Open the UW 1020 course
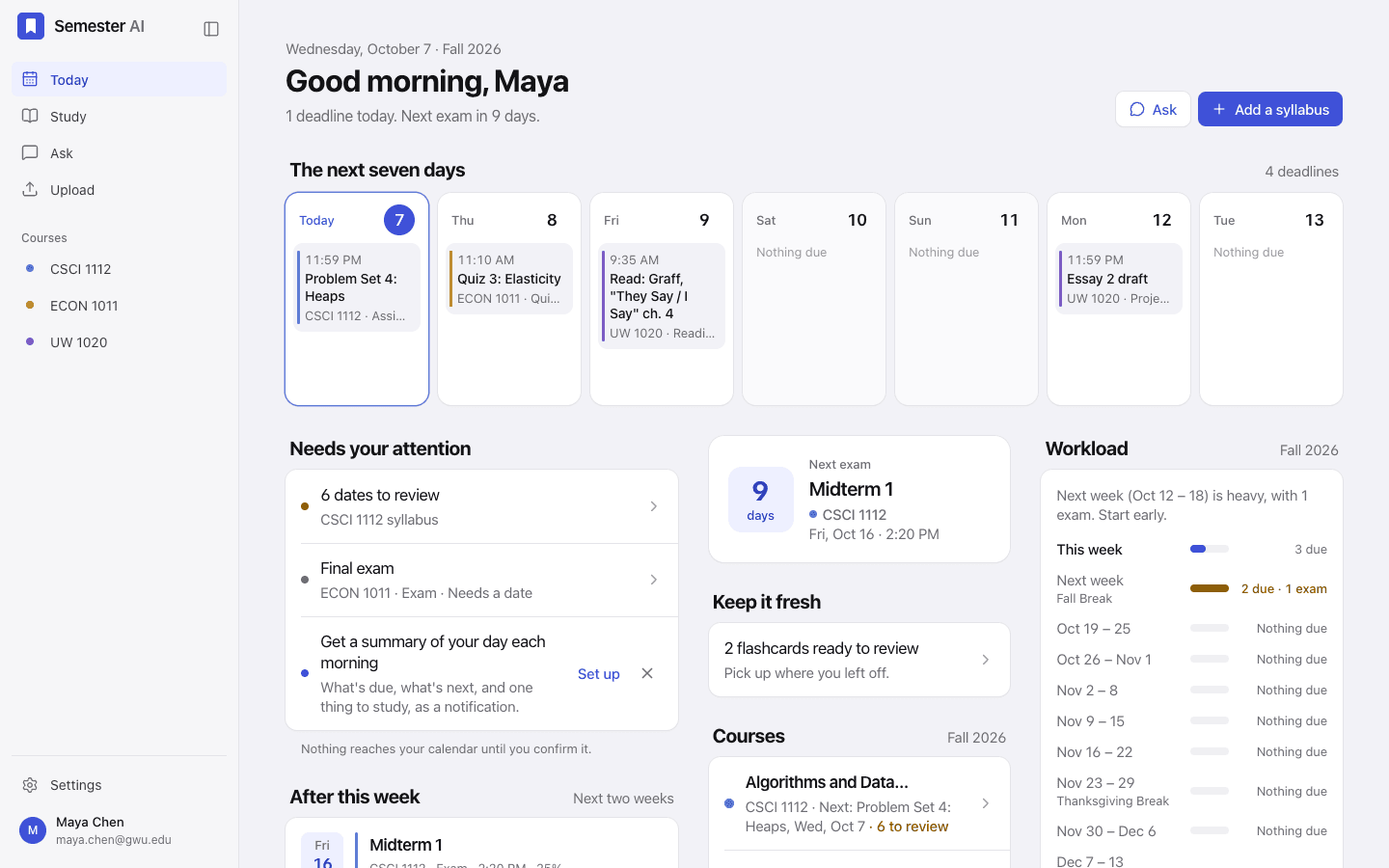This screenshot has width=1389, height=868. (x=119, y=341)
